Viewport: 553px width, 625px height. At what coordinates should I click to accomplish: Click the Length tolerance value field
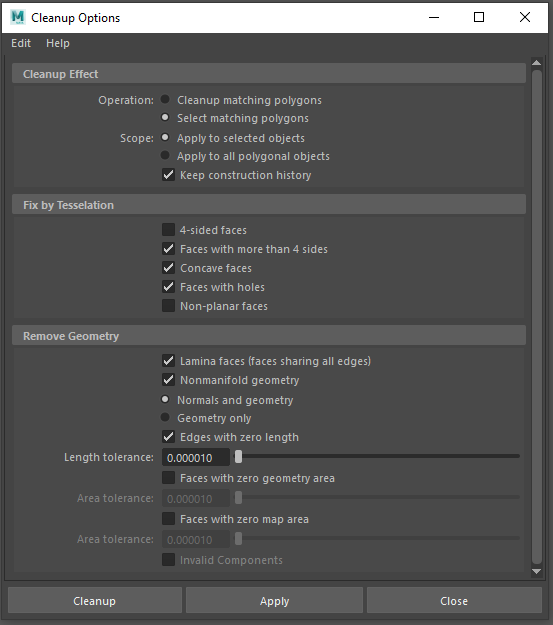coord(196,457)
